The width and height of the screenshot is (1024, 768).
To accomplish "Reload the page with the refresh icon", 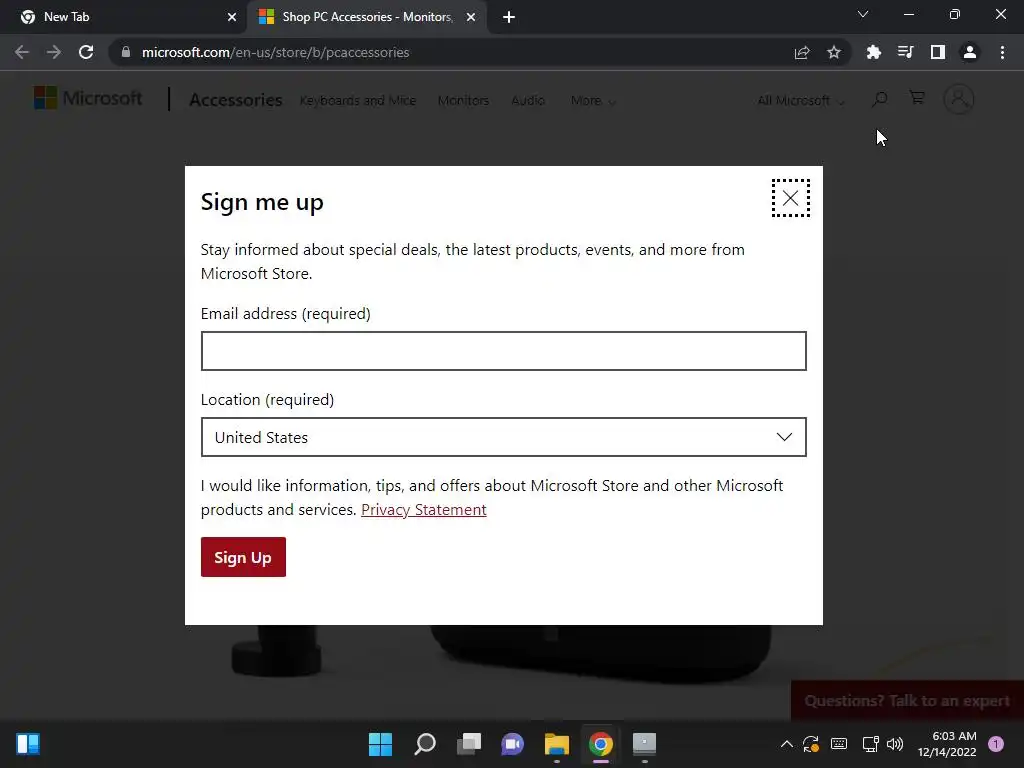I will [x=86, y=52].
